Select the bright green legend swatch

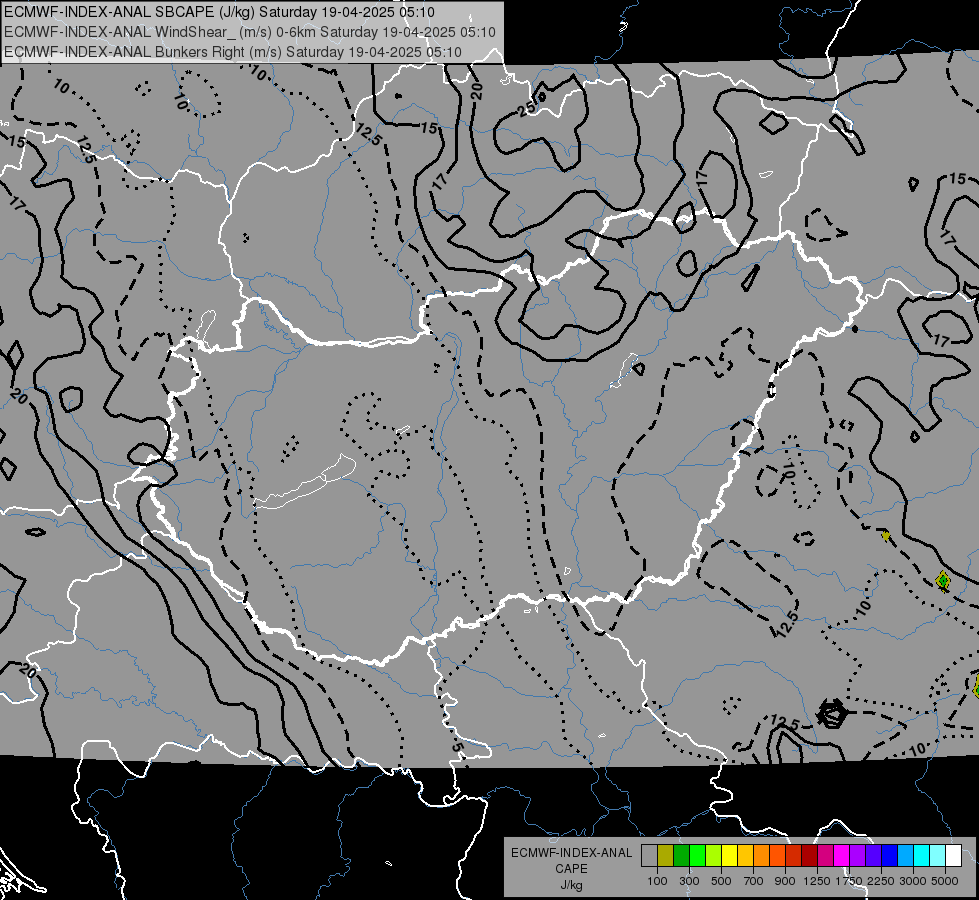(x=698, y=855)
